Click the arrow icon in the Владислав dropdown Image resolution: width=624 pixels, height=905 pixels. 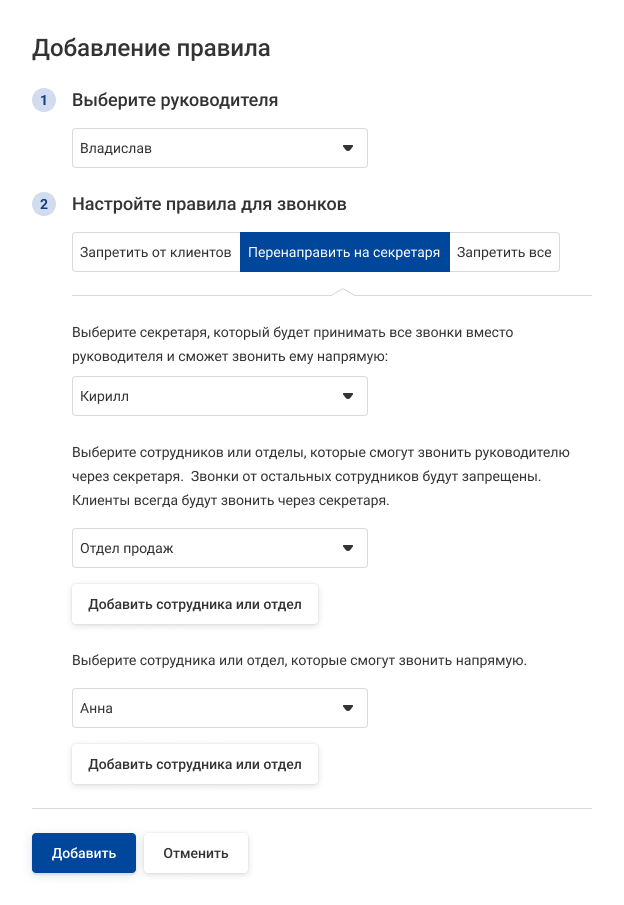[348, 148]
